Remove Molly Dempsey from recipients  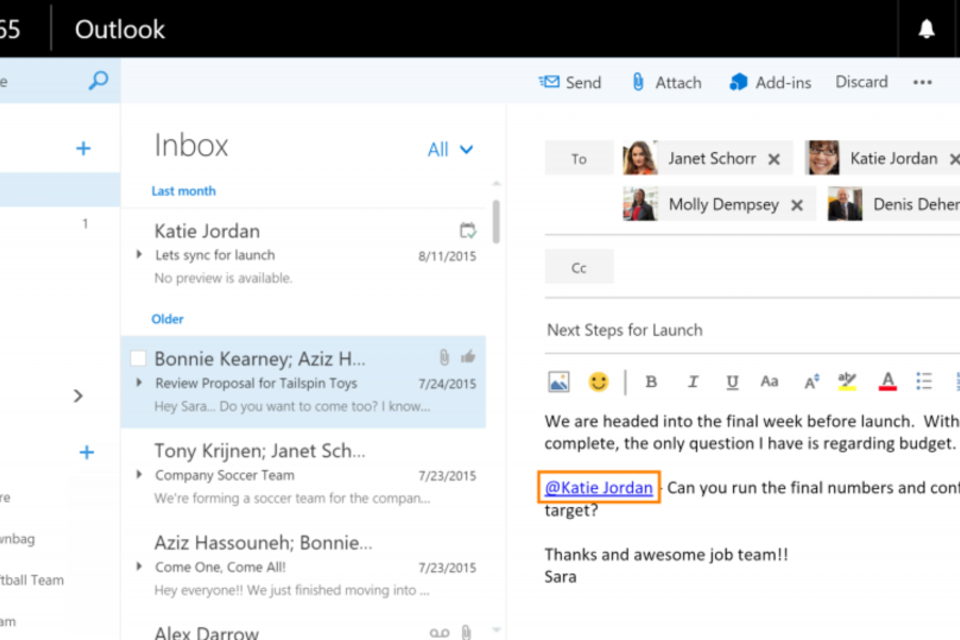pos(797,205)
